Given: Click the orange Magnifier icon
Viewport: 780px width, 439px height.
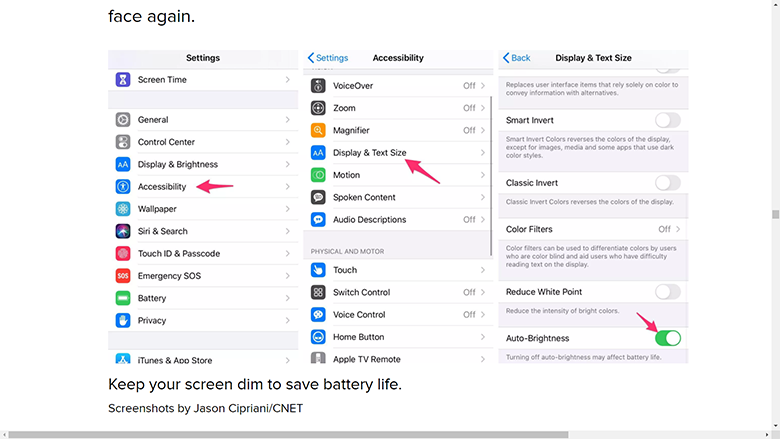Looking at the screenshot, I should 318,130.
